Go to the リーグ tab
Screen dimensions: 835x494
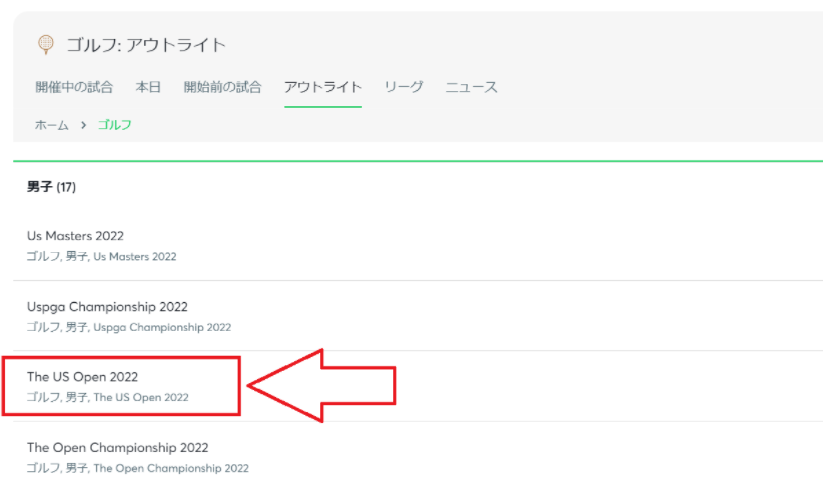tap(404, 87)
